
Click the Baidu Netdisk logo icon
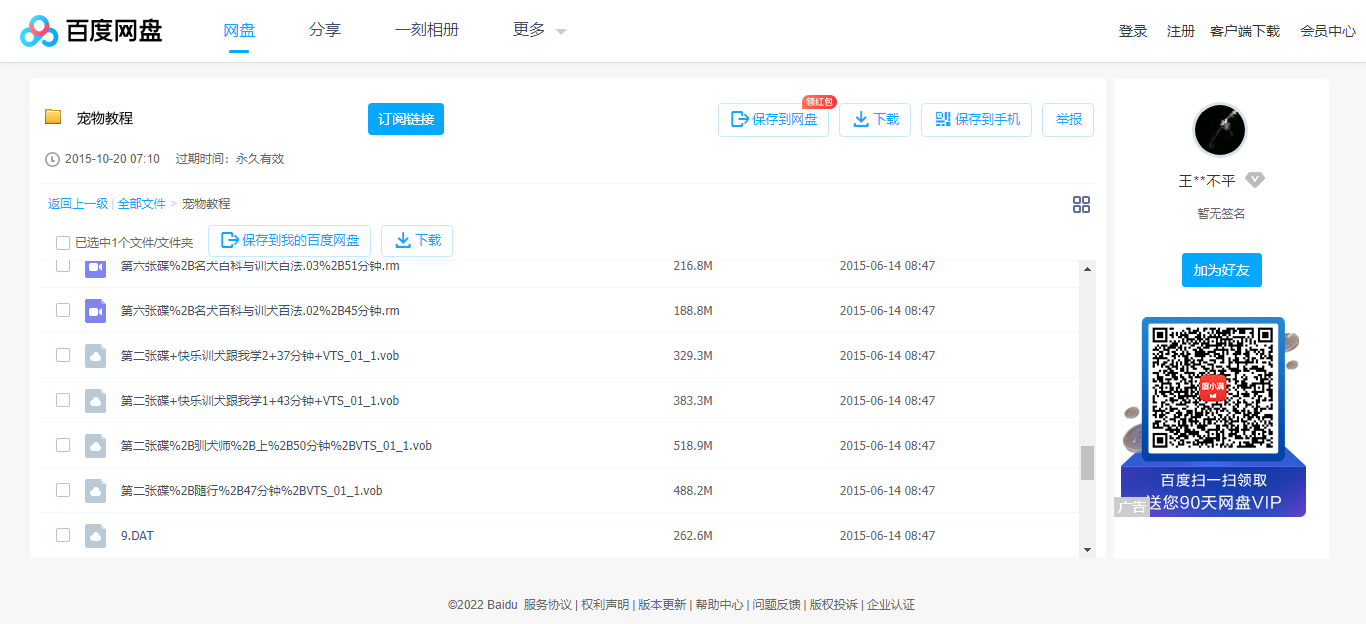[38, 30]
